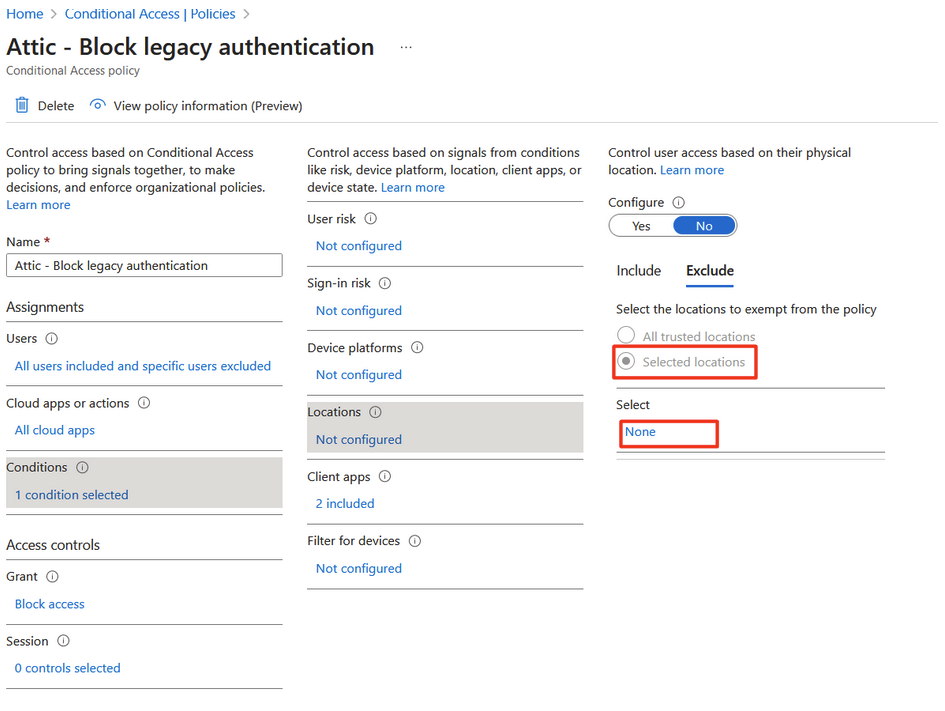The image size is (945, 711).
Task: Switch to the Include tab
Action: click(x=638, y=271)
